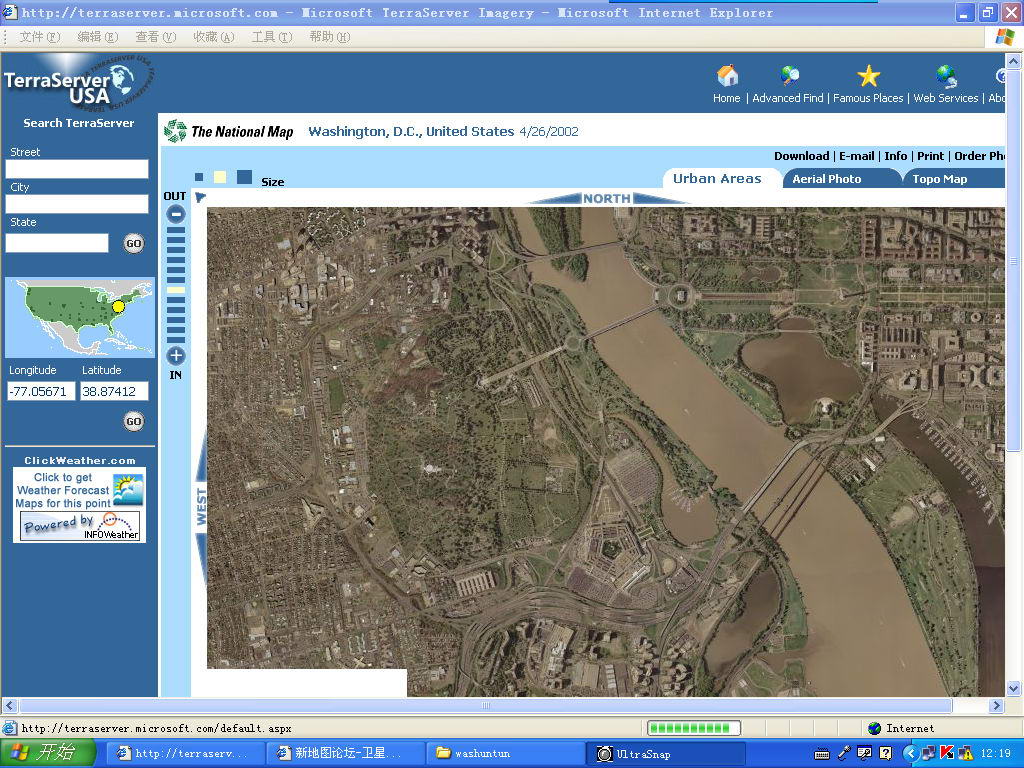This screenshot has height=768, width=1024.
Task: Switch to the Topo Map tab
Action: (x=939, y=179)
